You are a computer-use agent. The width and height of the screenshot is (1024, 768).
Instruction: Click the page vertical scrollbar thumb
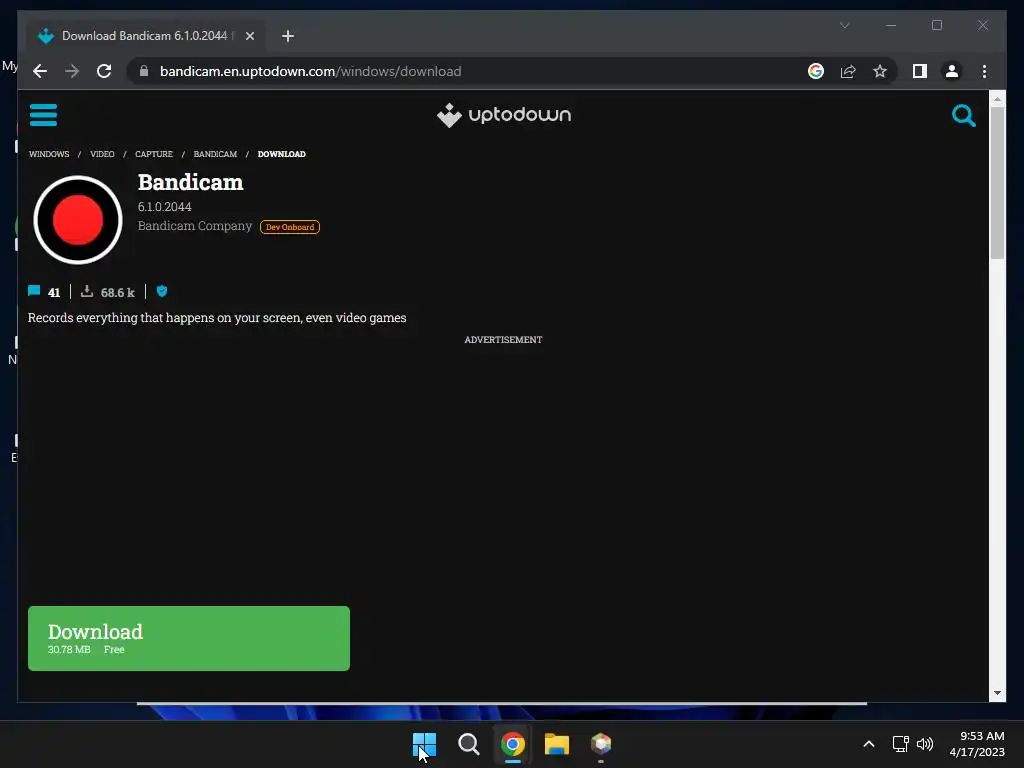997,183
